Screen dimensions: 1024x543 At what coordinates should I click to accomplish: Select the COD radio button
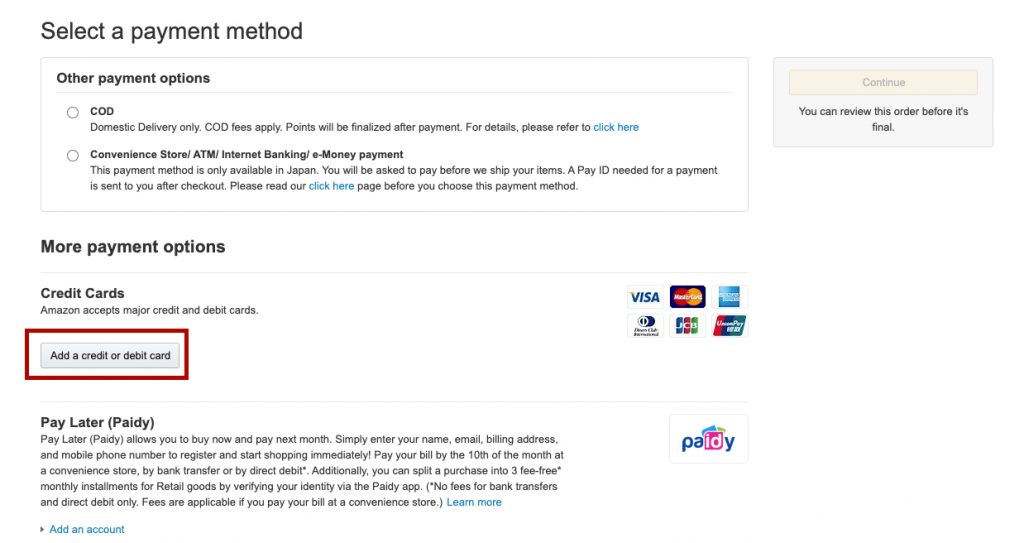coord(73,113)
